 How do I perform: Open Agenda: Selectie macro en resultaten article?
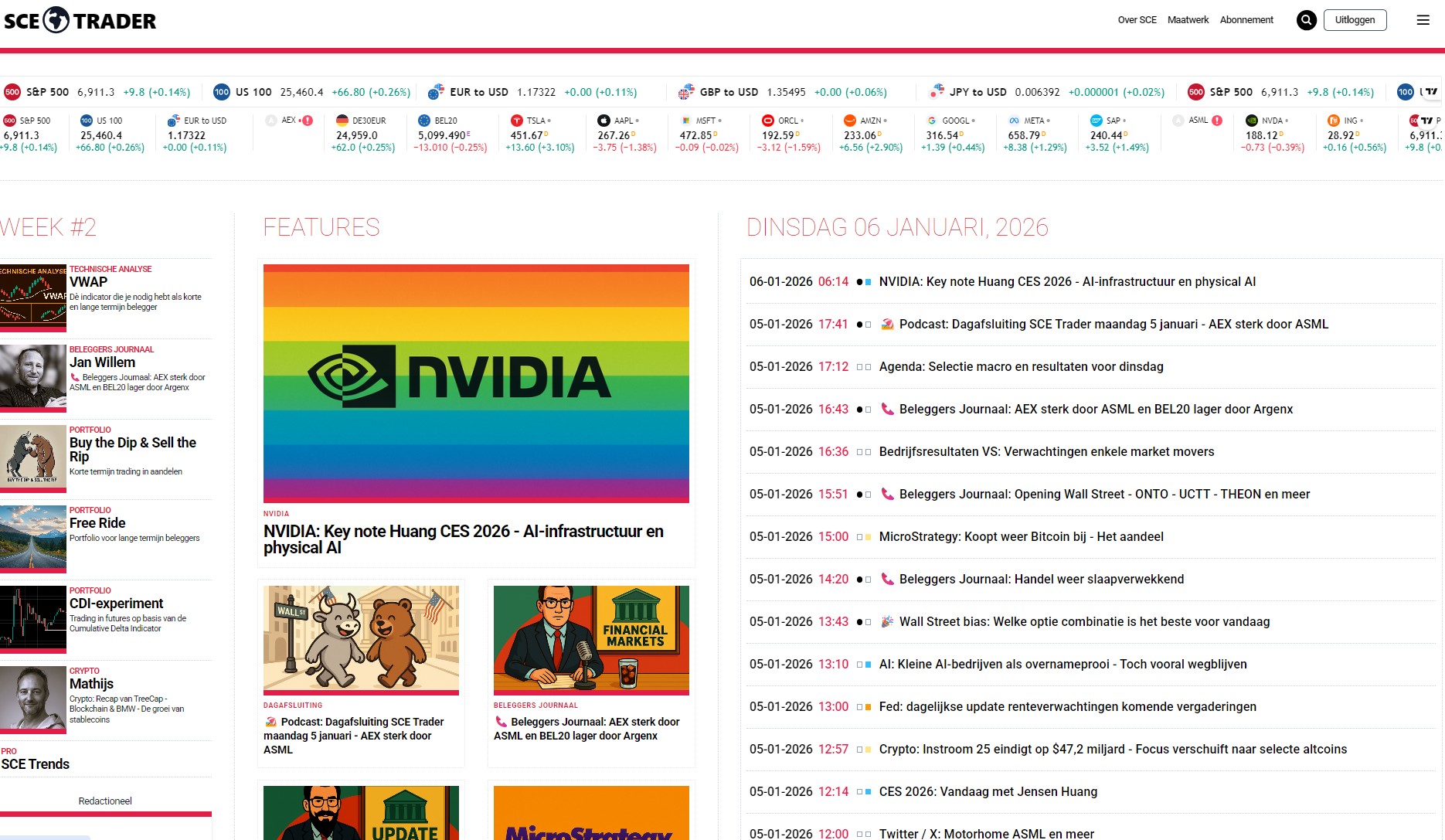click(1021, 366)
